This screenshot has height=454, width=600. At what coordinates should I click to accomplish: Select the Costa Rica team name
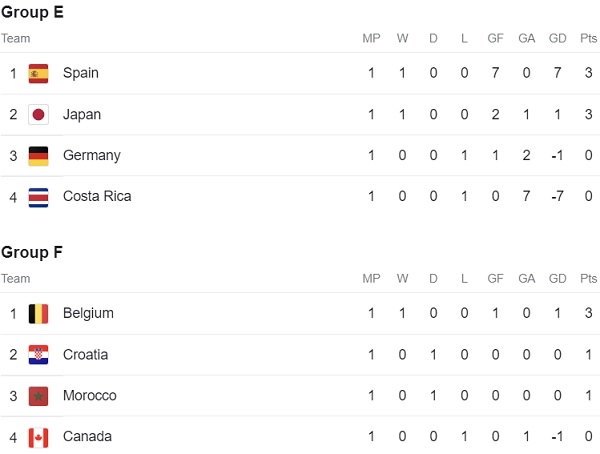pos(97,196)
